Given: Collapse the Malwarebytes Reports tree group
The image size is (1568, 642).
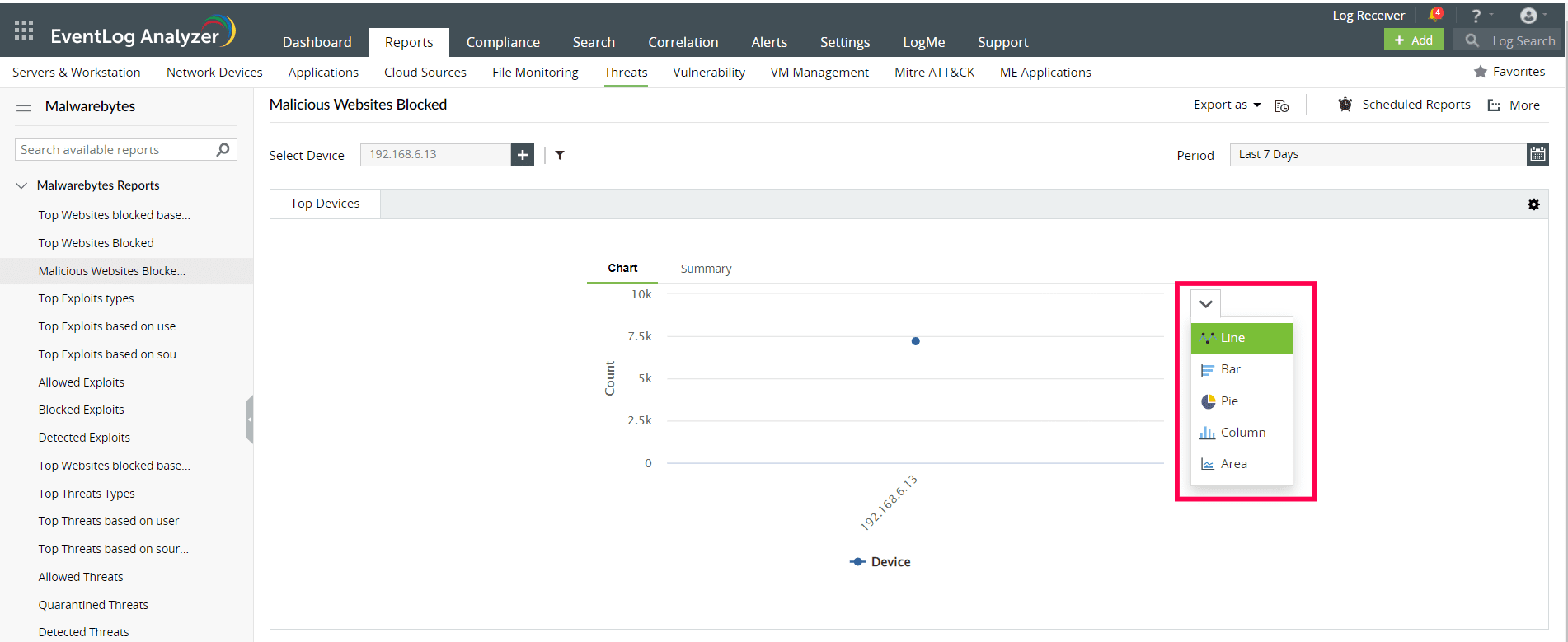Looking at the screenshot, I should (x=21, y=185).
